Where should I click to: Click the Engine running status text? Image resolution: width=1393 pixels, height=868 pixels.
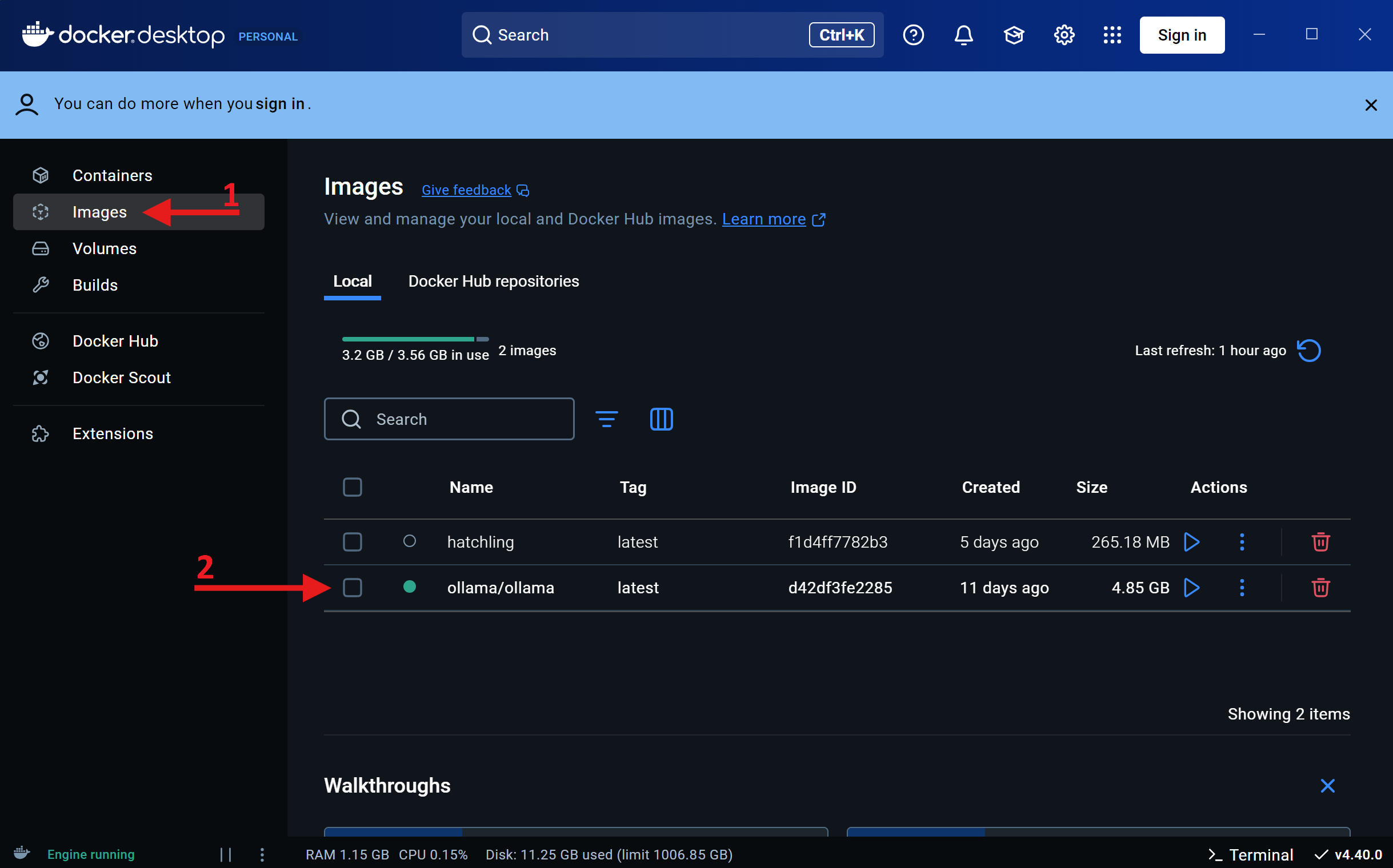click(91, 854)
